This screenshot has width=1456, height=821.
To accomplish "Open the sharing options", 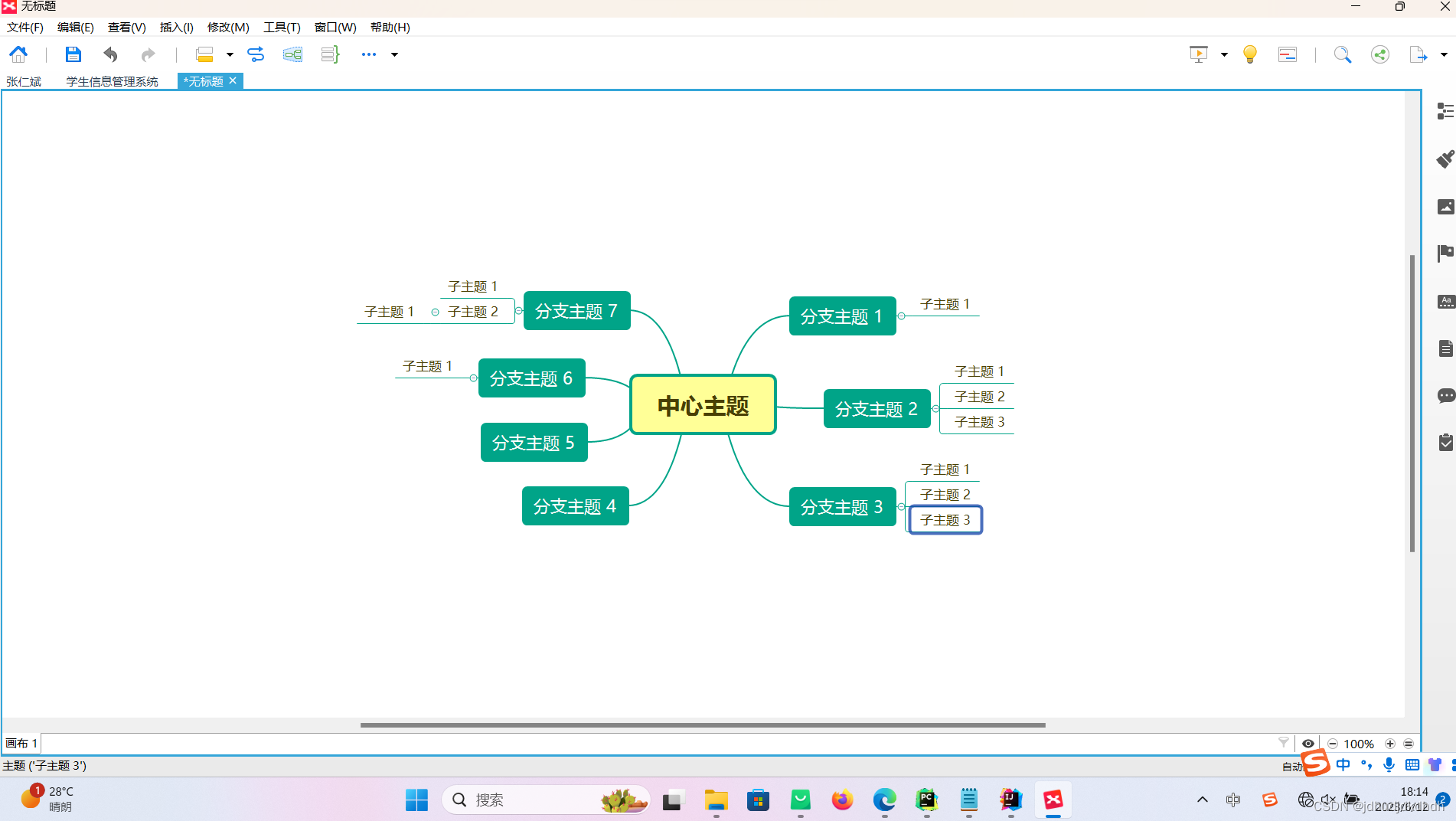I will [x=1379, y=54].
